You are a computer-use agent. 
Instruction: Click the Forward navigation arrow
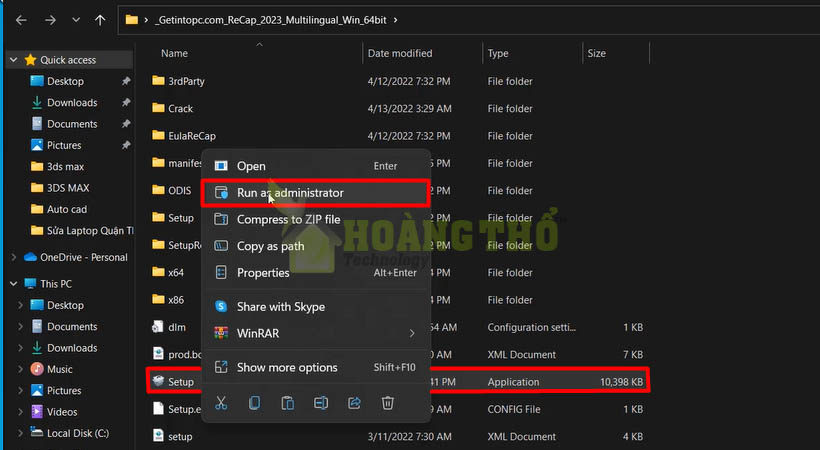(x=50, y=20)
